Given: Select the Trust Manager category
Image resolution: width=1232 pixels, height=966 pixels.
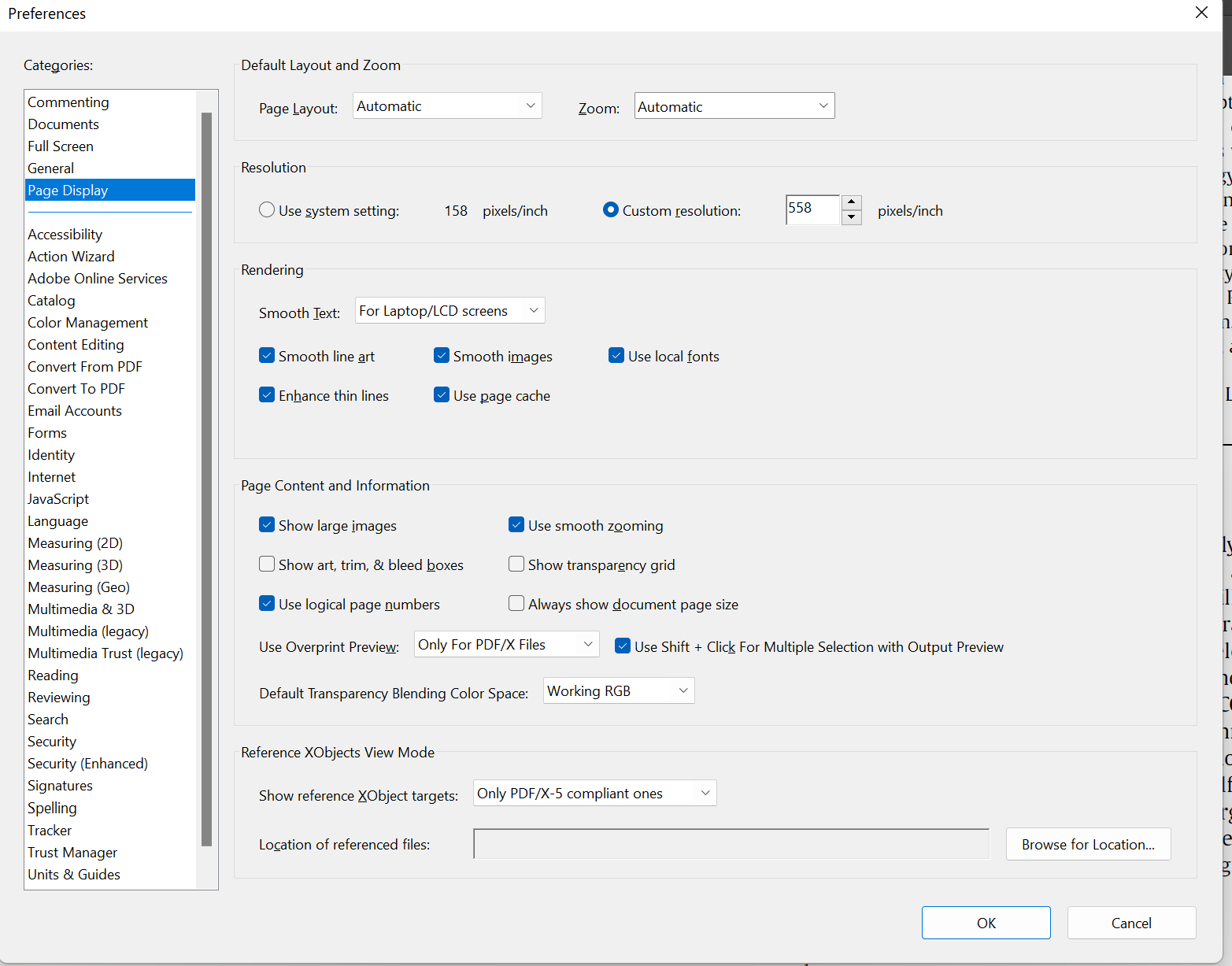Looking at the screenshot, I should point(72,852).
